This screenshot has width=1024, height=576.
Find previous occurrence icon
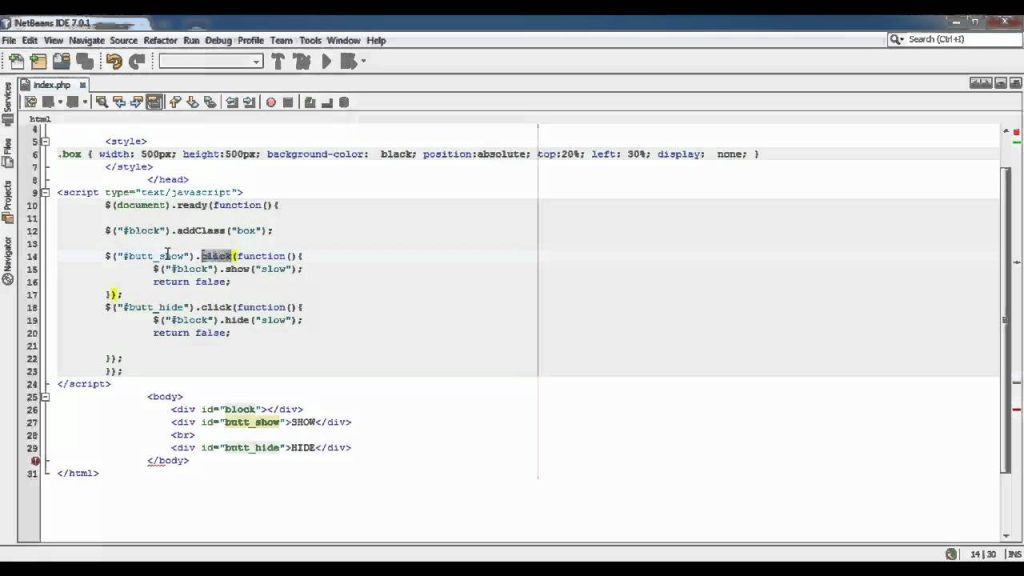119,102
